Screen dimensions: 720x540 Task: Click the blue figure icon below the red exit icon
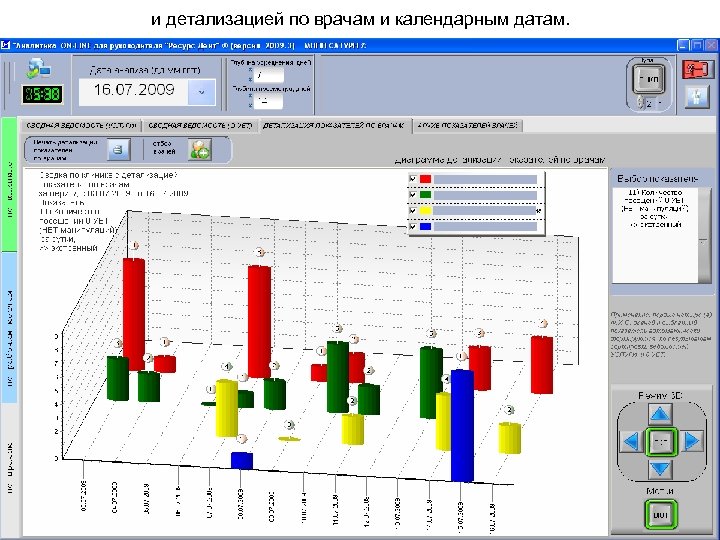[x=697, y=97]
